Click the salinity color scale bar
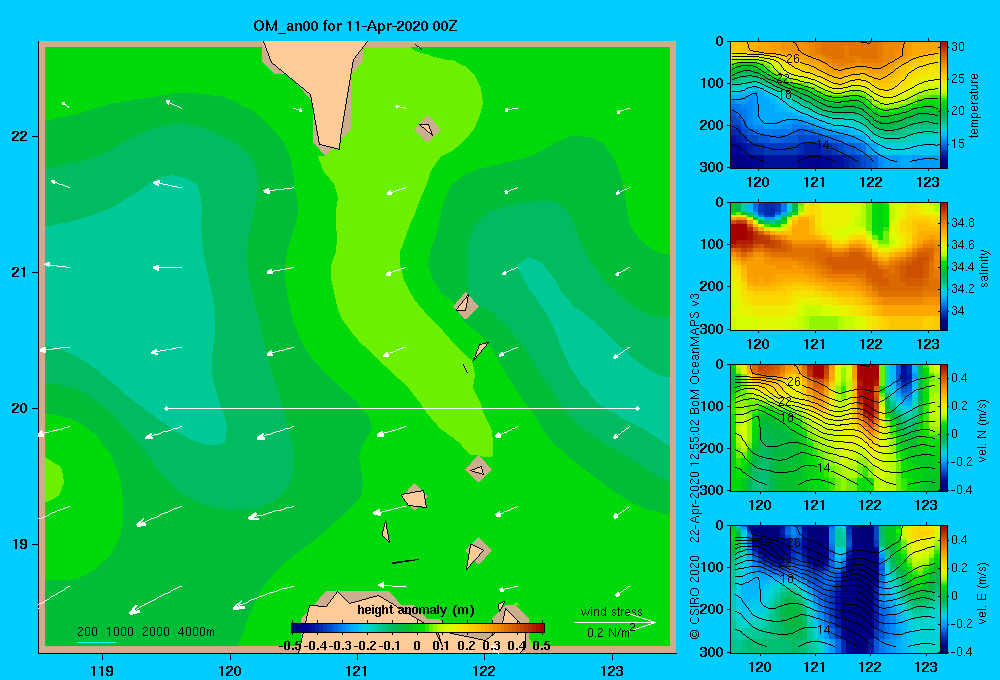This screenshot has width=1000, height=680. point(943,267)
